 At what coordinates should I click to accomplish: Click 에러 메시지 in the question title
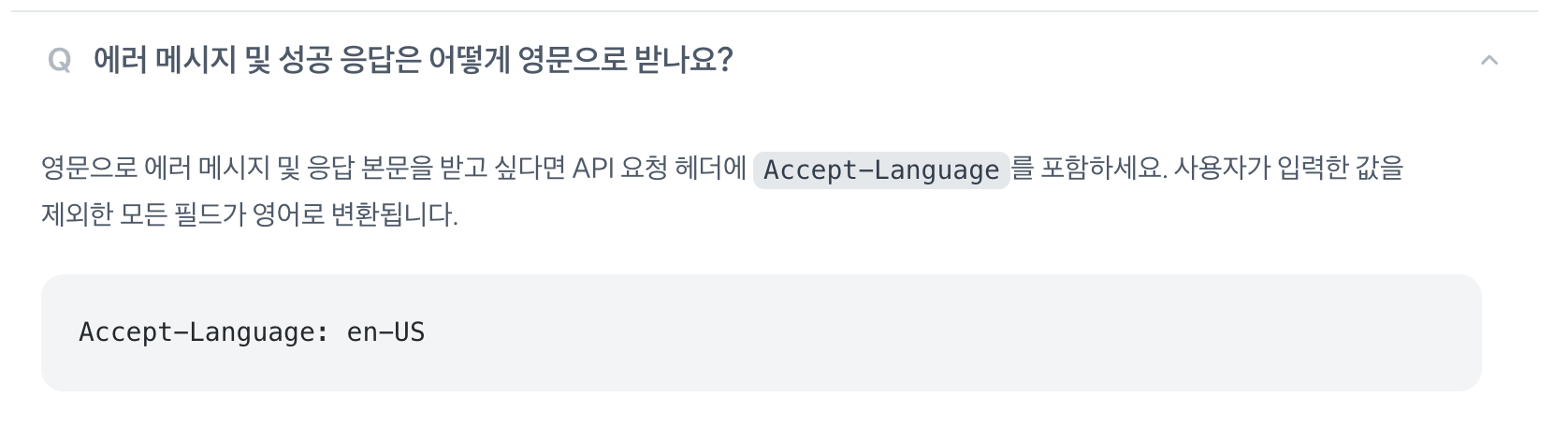coord(153,61)
